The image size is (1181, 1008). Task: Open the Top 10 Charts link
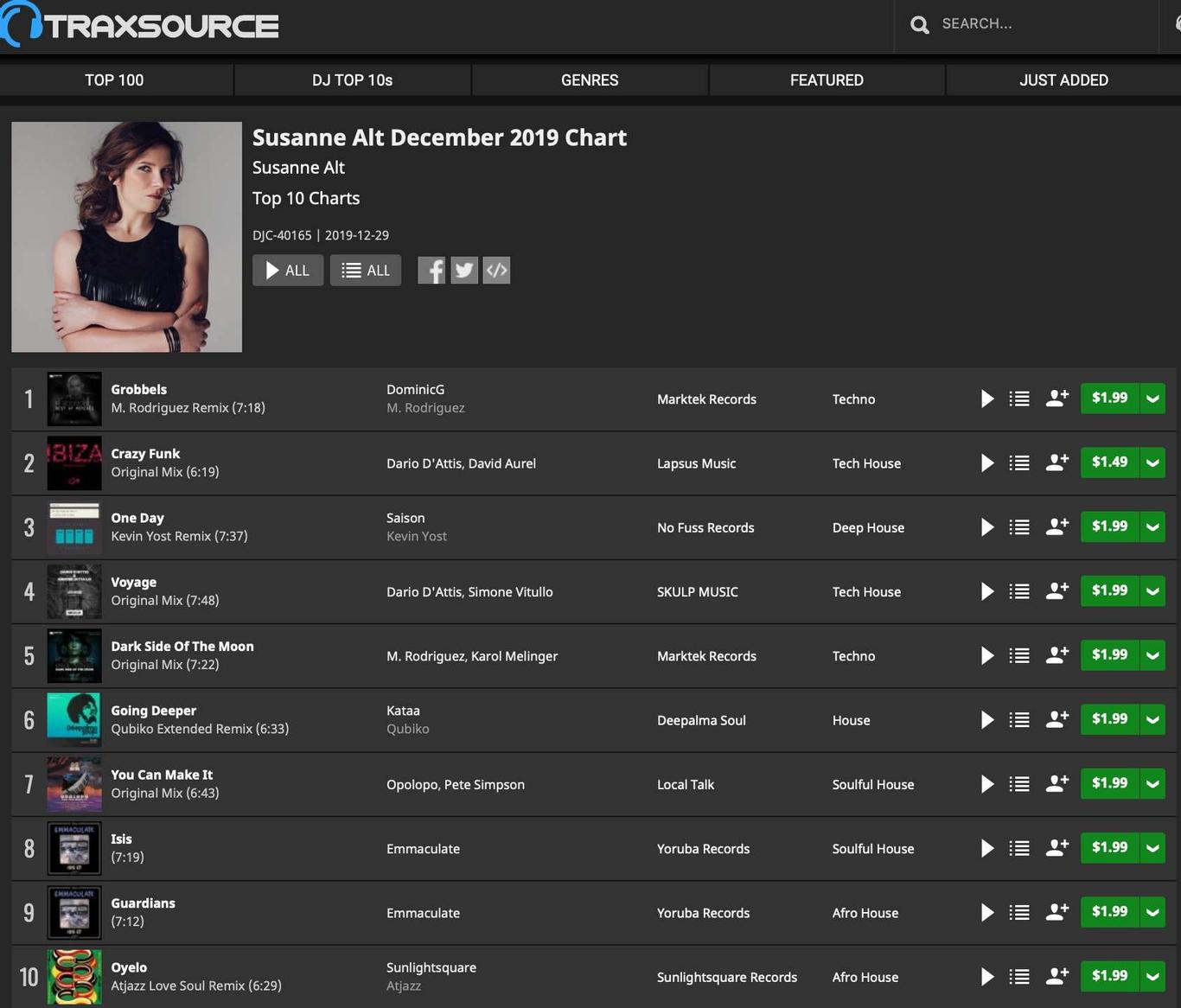(306, 198)
